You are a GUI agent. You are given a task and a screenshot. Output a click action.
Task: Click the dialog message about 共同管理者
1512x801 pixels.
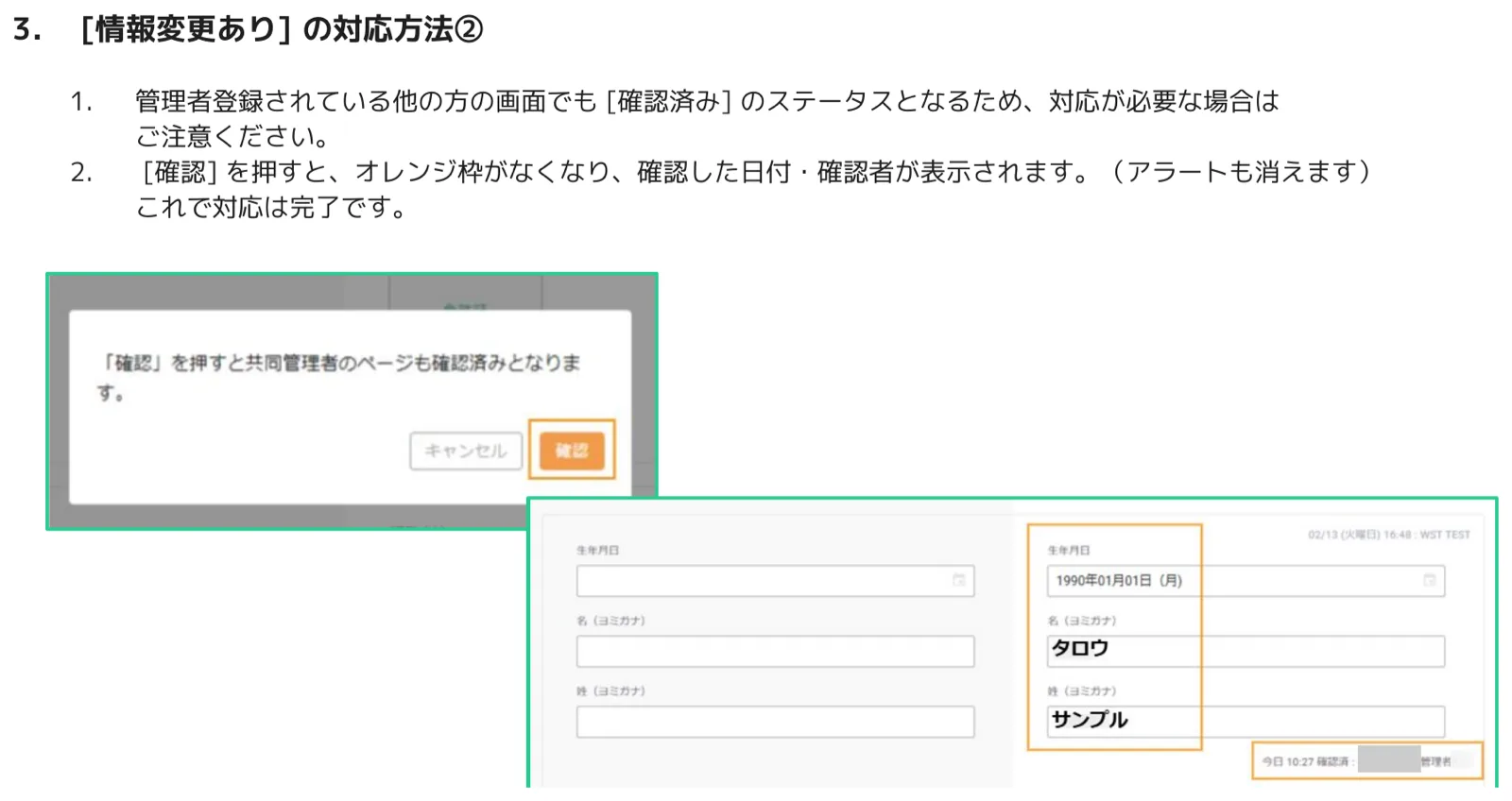[338, 377]
